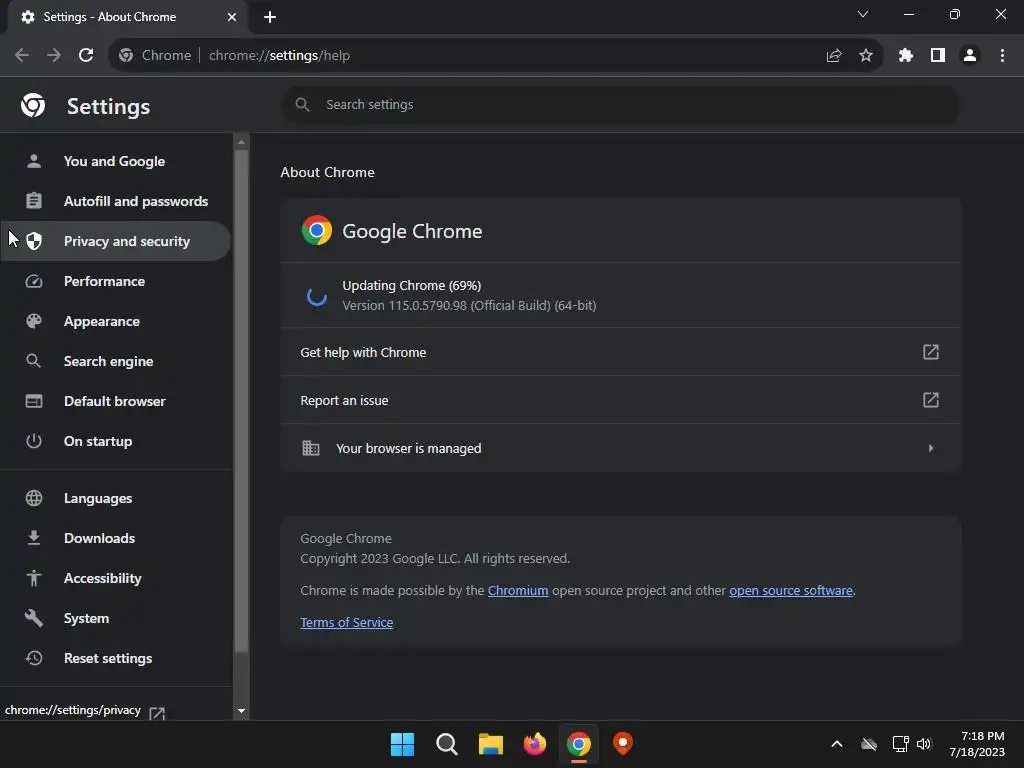
Task: Open the taskbar clock and date
Action: (977, 744)
